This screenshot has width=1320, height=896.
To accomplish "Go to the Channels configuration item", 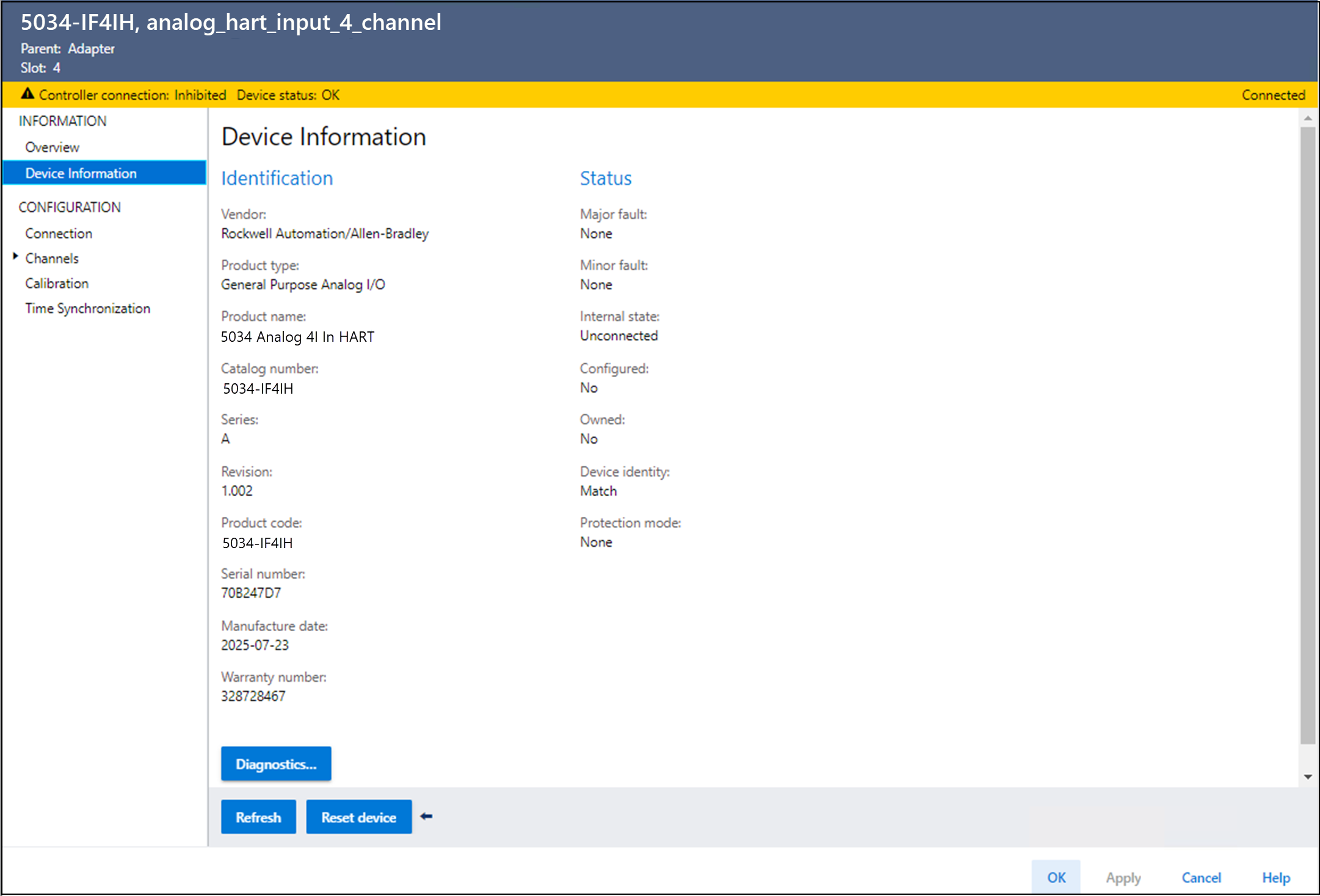I will click(x=52, y=258).
